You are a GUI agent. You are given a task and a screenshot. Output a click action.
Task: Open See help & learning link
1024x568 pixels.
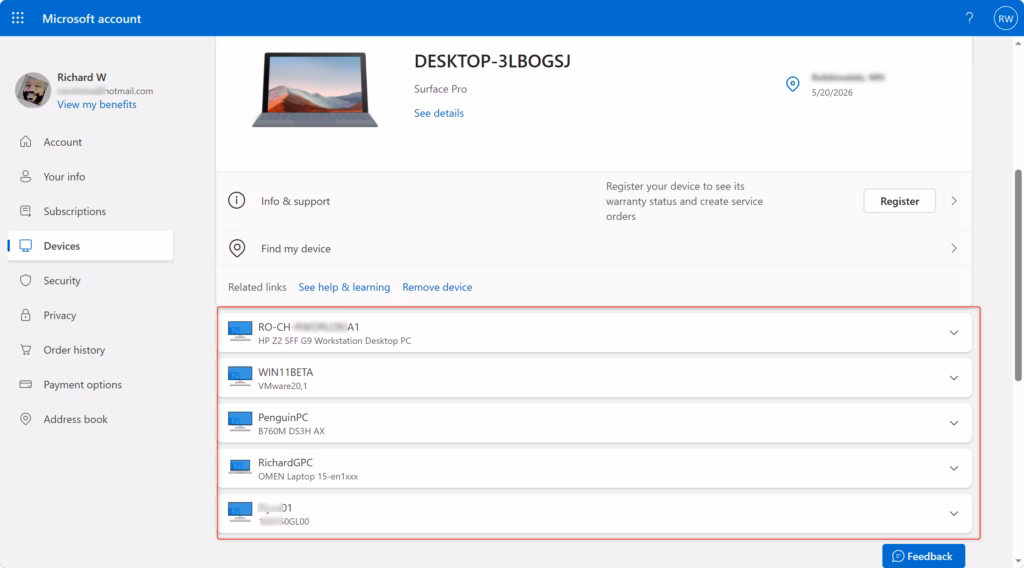point(344,287)
